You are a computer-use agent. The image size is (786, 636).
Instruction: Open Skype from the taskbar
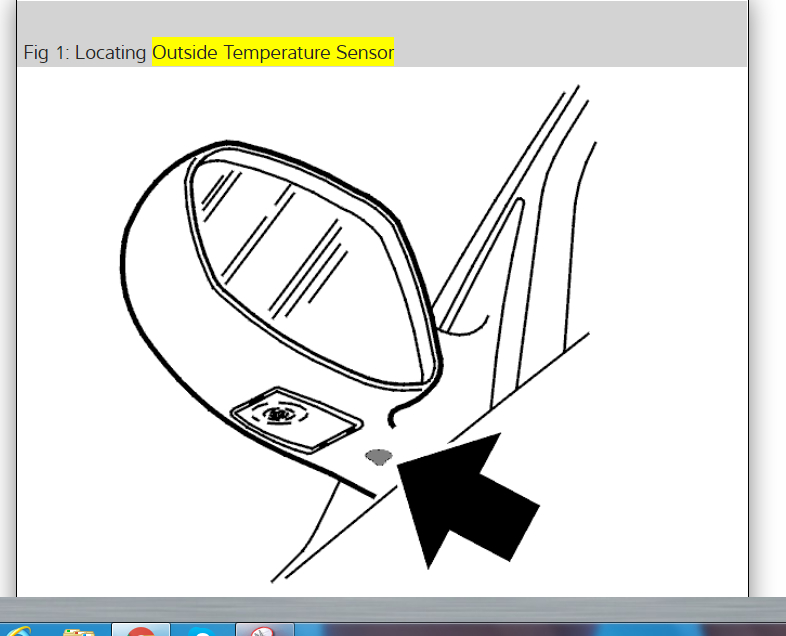click(202, 630)
